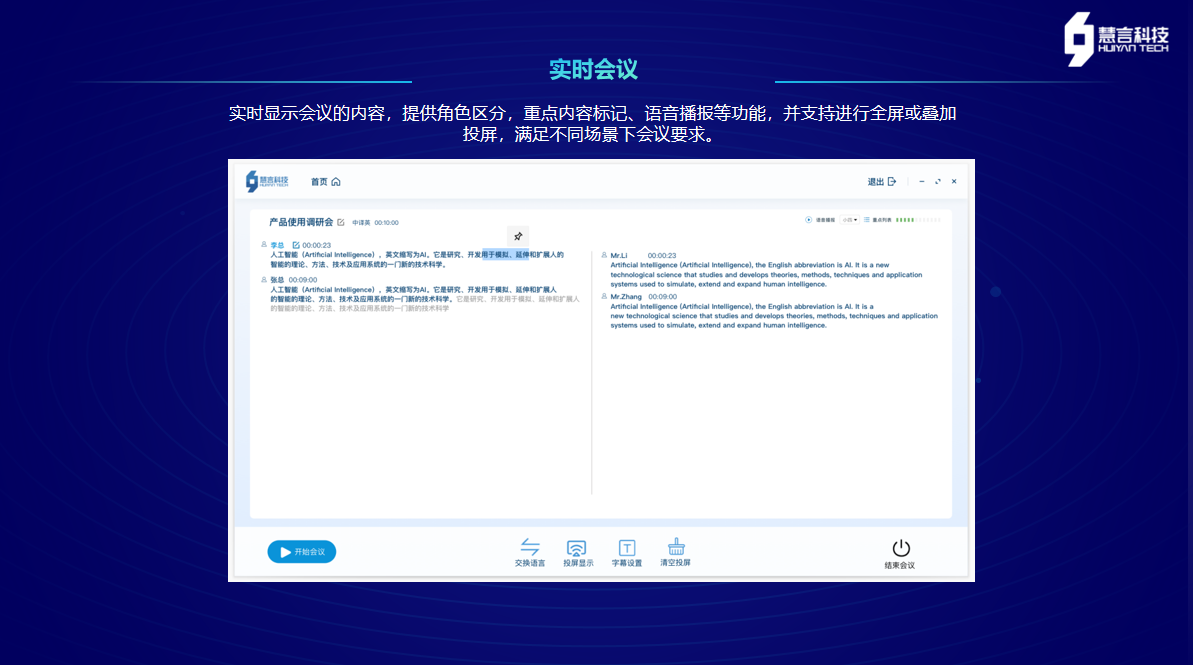
Task: Edit the meeting title 产品使用调研会
Action: pyautogui.click(x=341, y=222)
